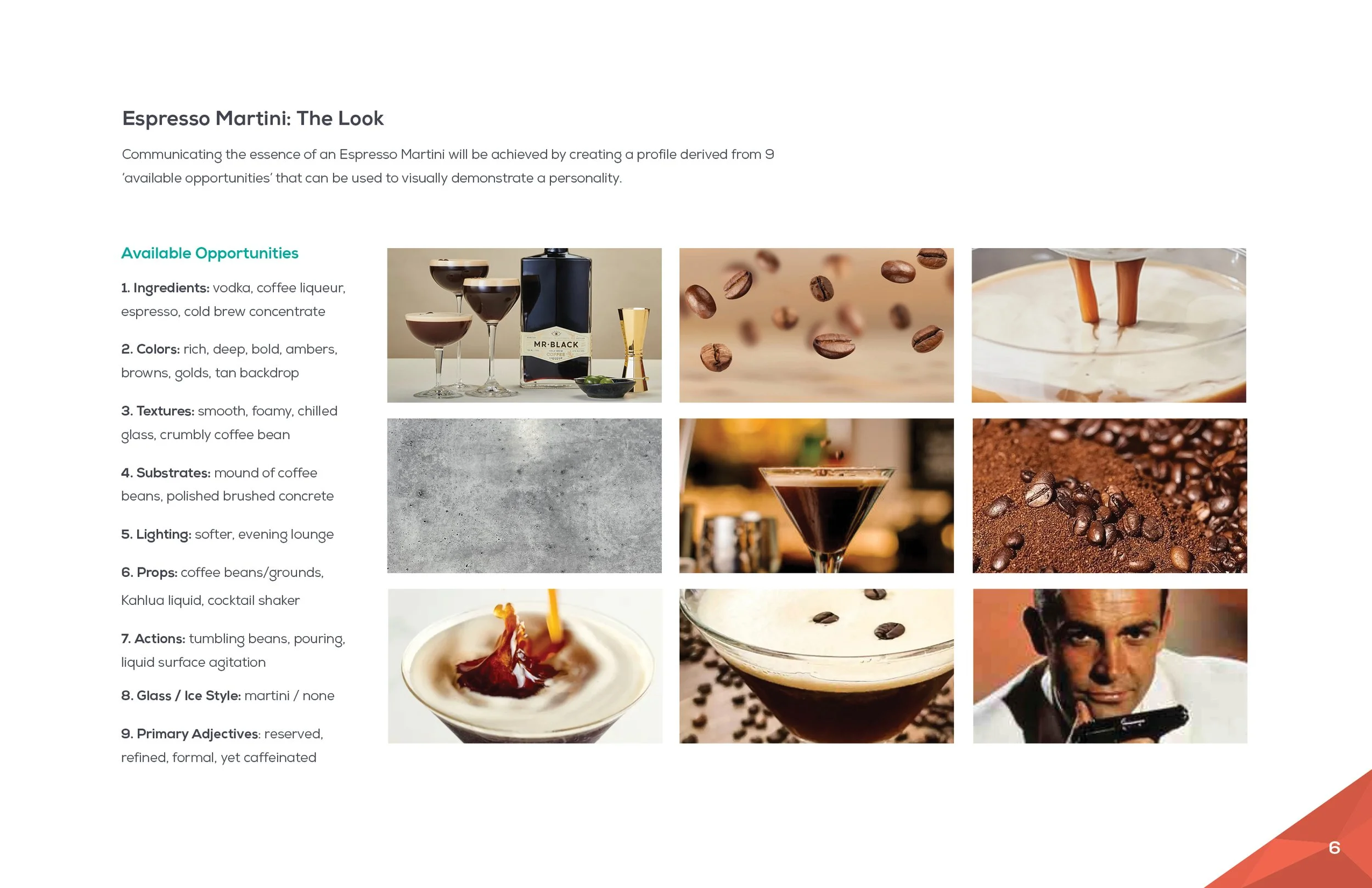
Task: Select the 'Available Opportunities' green heading
Action: pyautogui.click(x=210, y=253)
